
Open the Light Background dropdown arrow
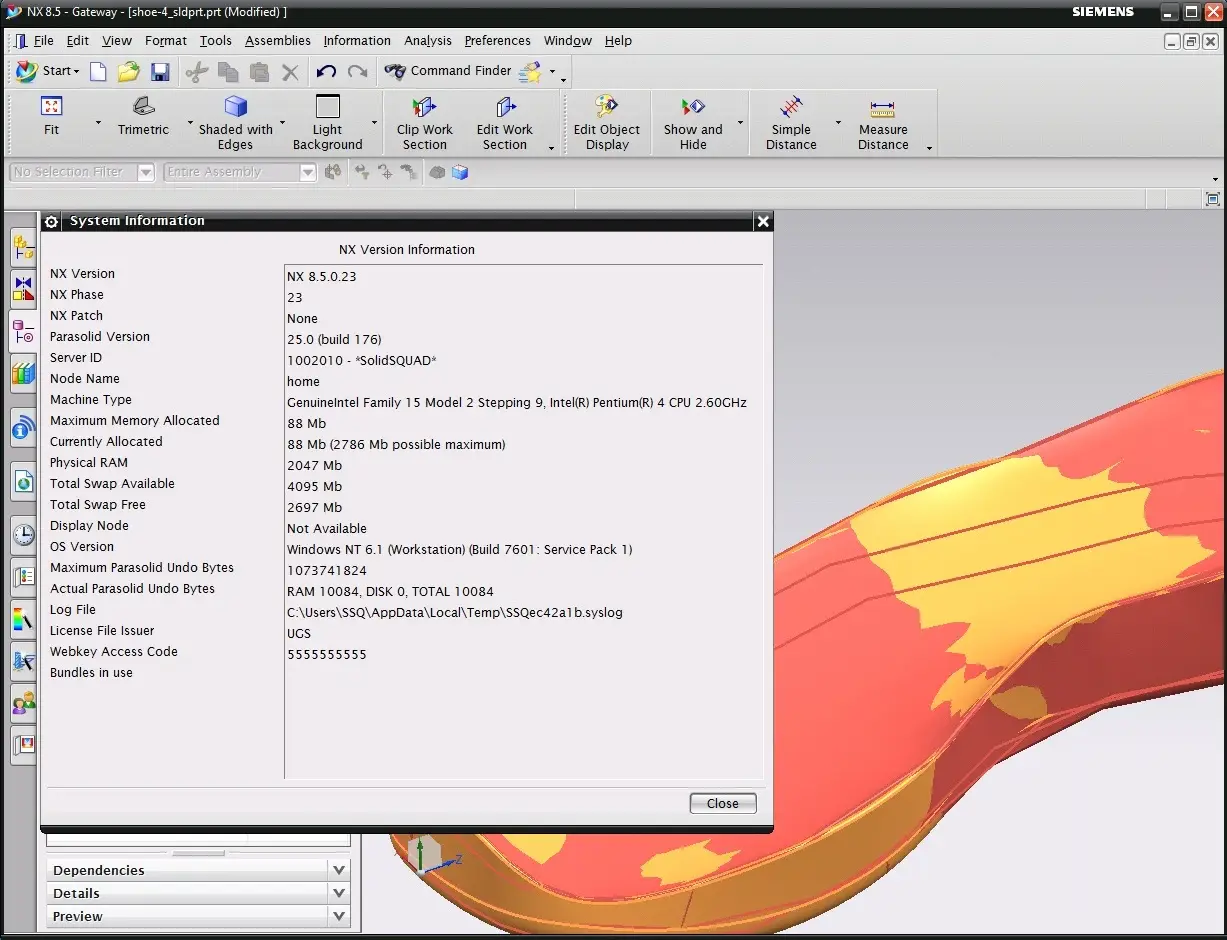click(374, 122)
